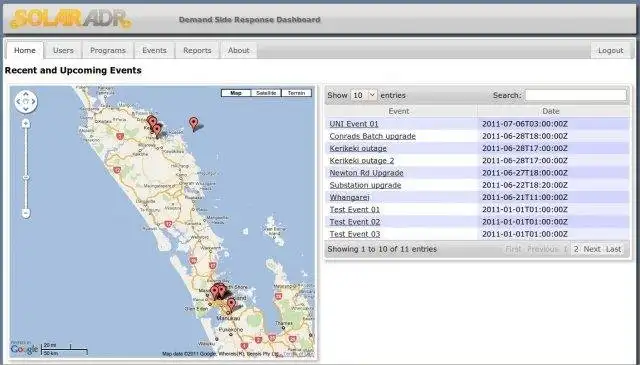Click the SolarADR logo
640x365 pixels.
point(71,19)
